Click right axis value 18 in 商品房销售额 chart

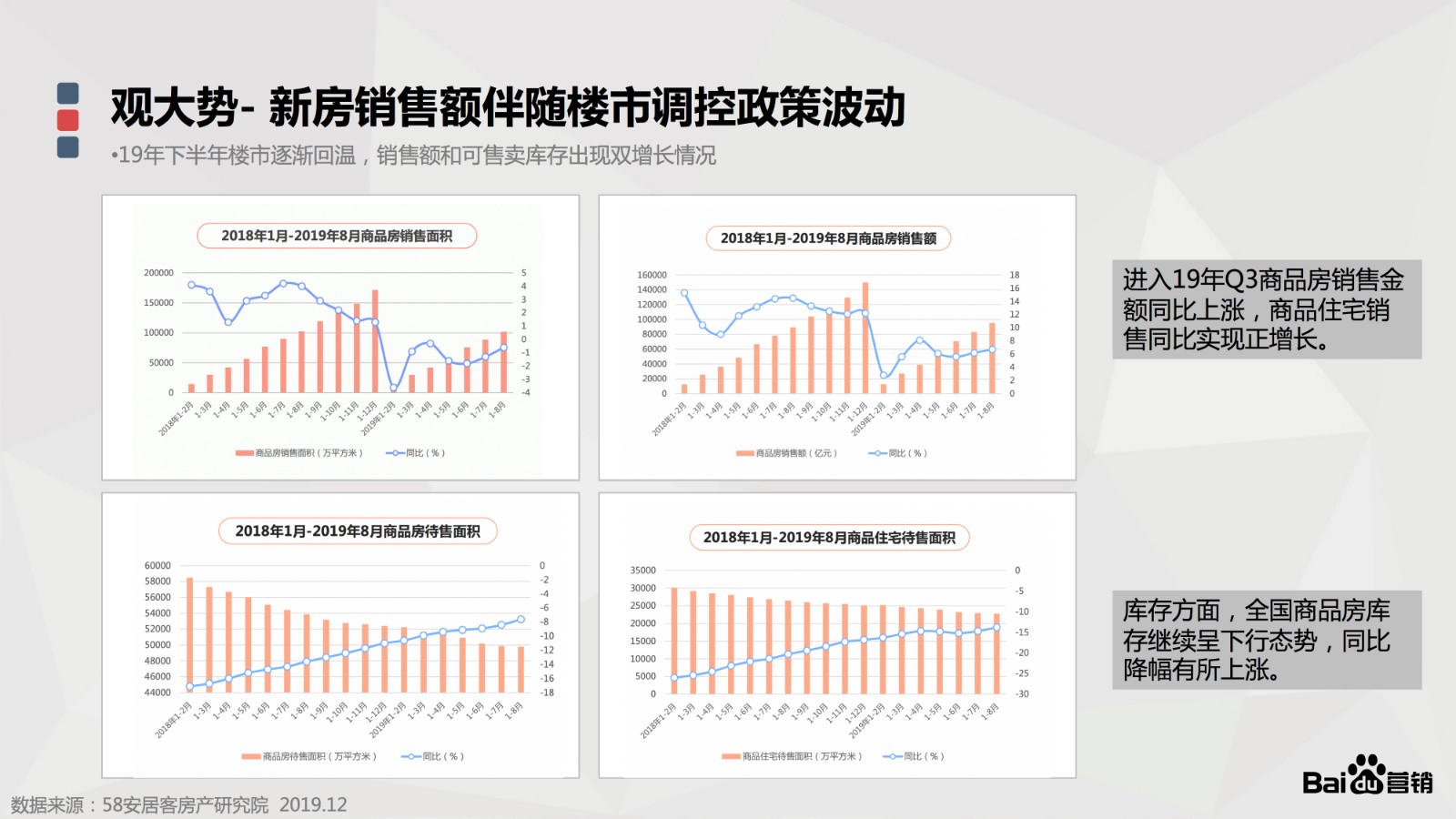[x=1015, y=275]
